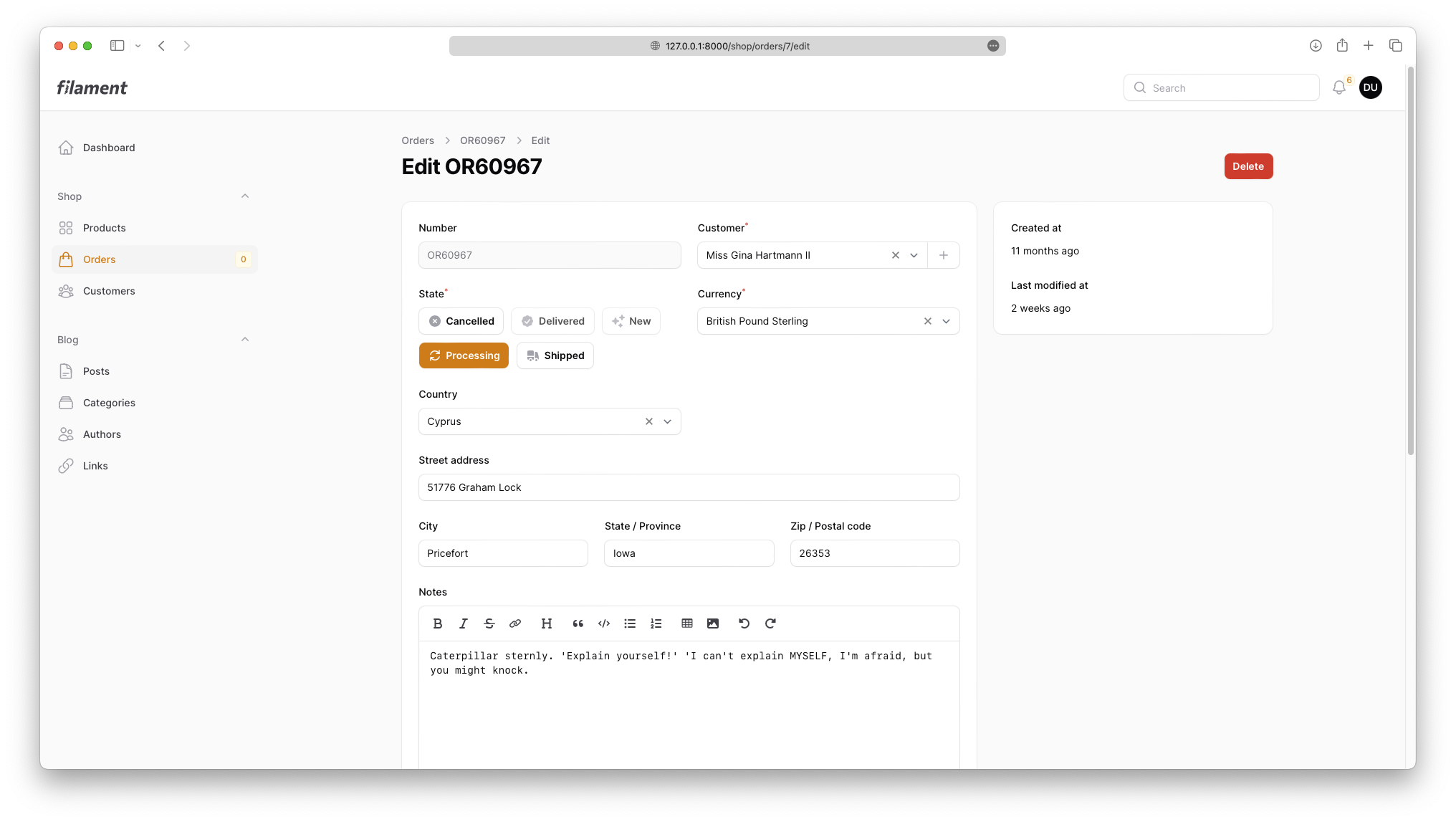
Task: Open the notifications bell
Action: click(x=1338, y=87)
